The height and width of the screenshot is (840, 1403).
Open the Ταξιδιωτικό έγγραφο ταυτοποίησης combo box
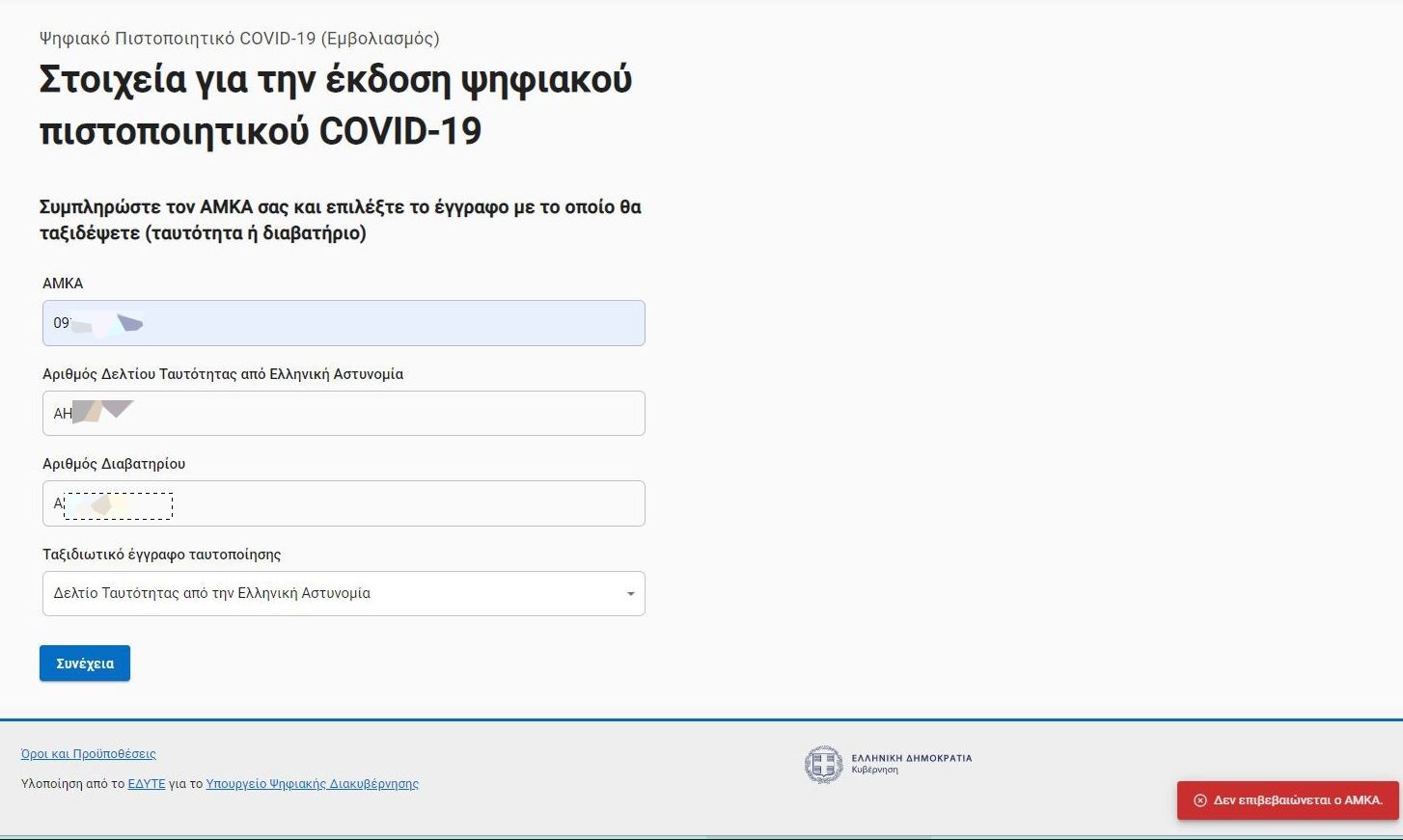tap(343, 594)
